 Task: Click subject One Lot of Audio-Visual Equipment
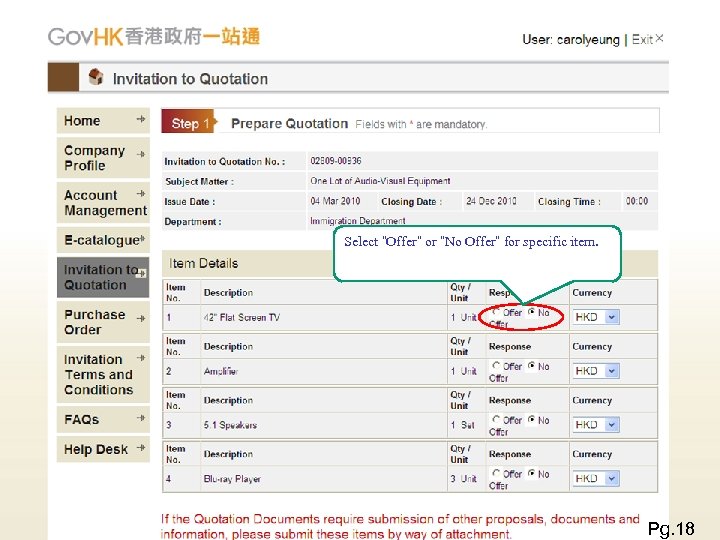pos(380,181)
